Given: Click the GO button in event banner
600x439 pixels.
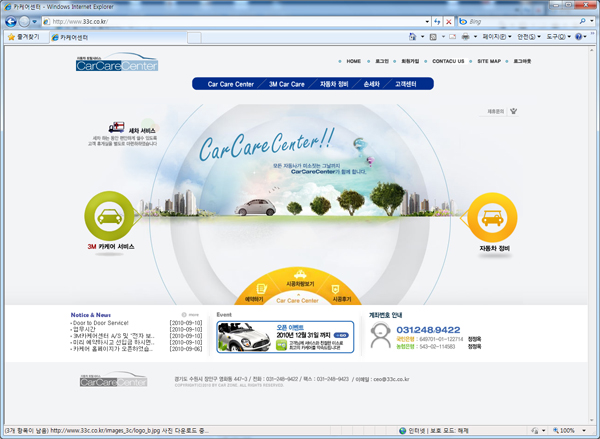Looking at the screenshot, I should click(x=341, y=335).
